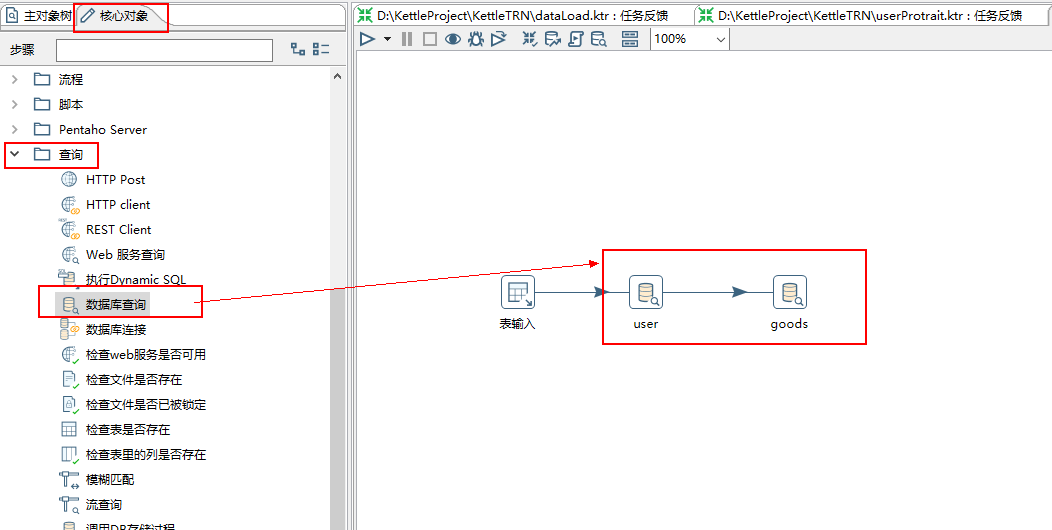
Task: Select the goods database lookup step
Action: 790,293
